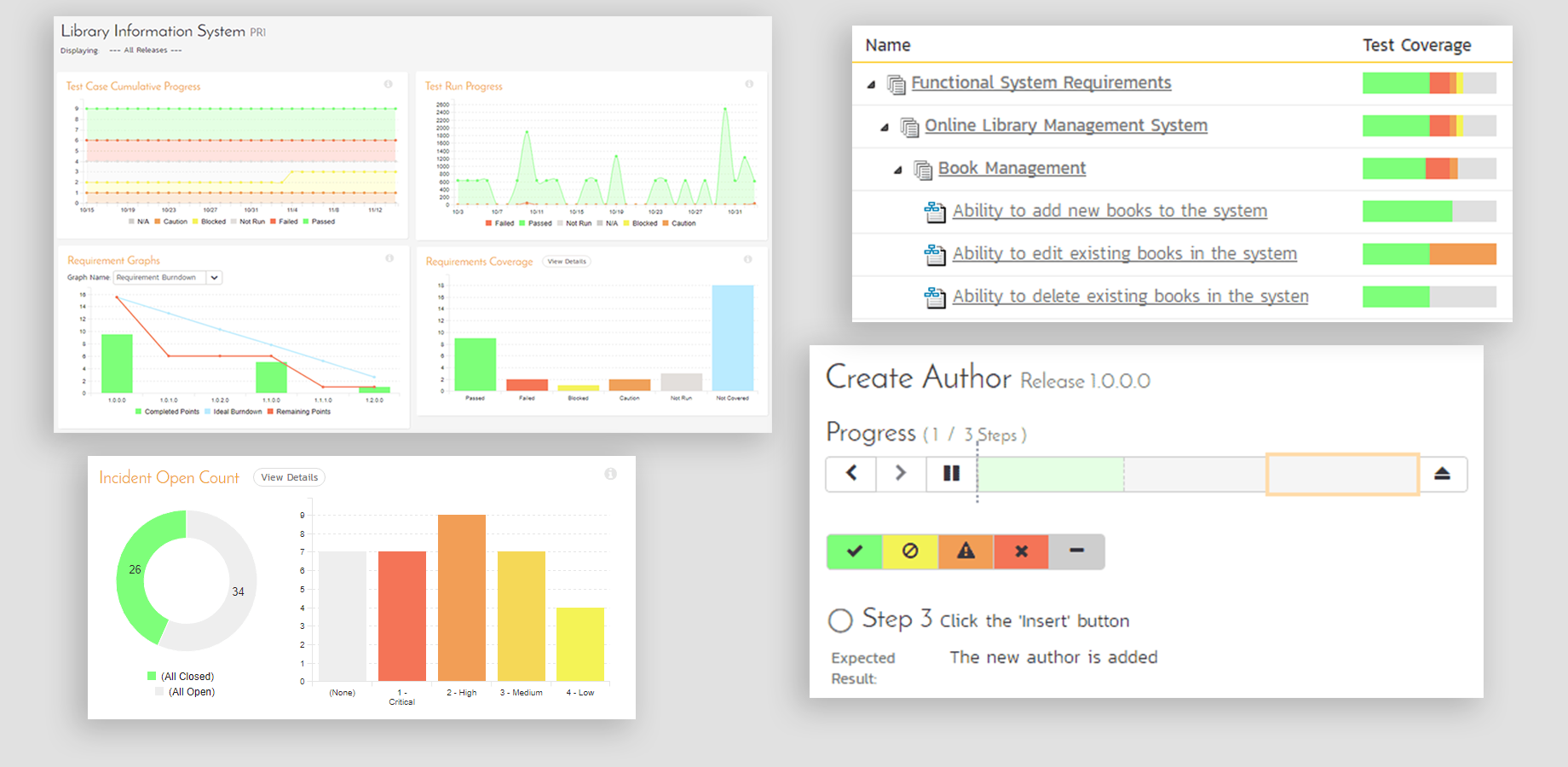
Task: Select the Step 3 radio button
Action: 840,620
